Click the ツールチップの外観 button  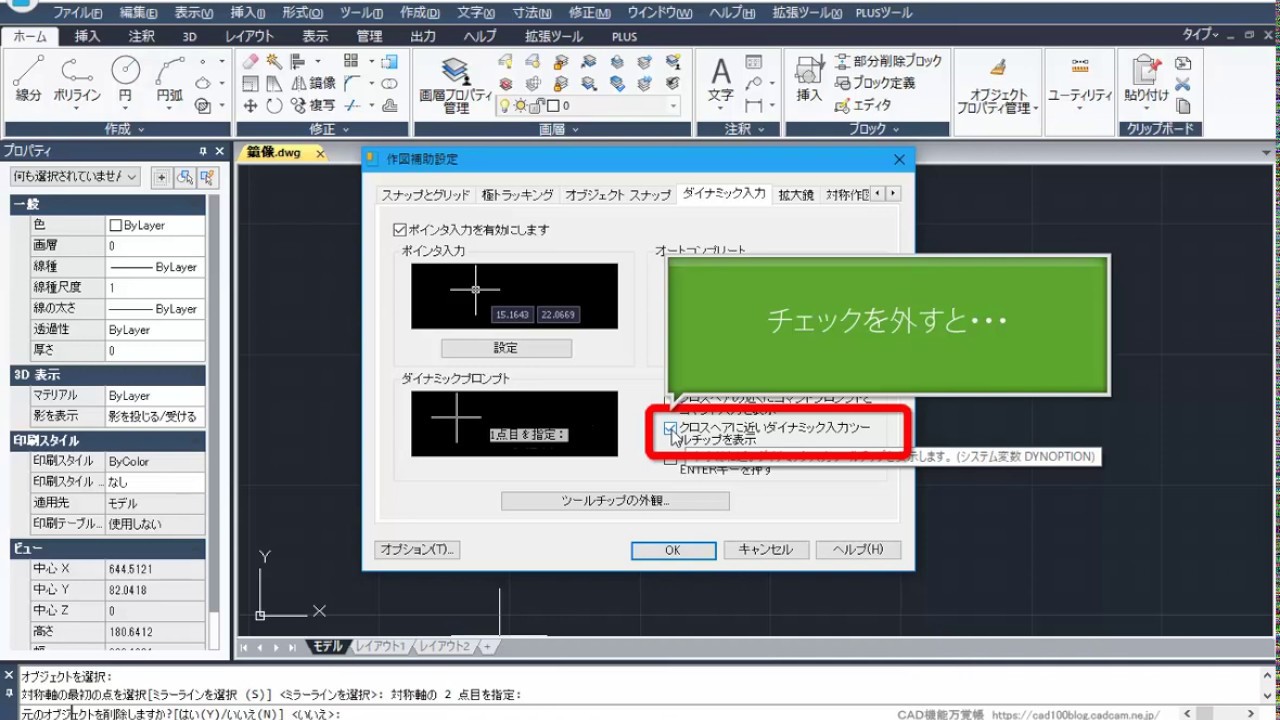click(615, 500)
